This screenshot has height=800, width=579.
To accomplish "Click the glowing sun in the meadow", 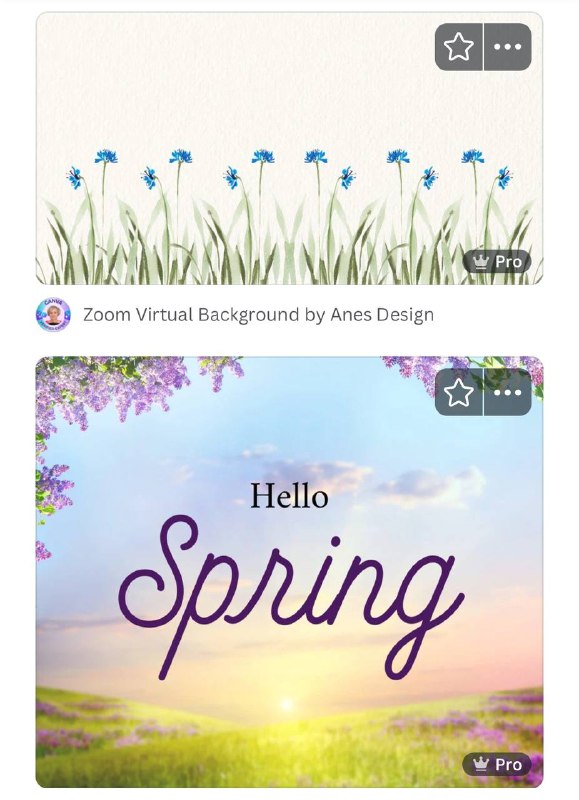I will (287, 704).
